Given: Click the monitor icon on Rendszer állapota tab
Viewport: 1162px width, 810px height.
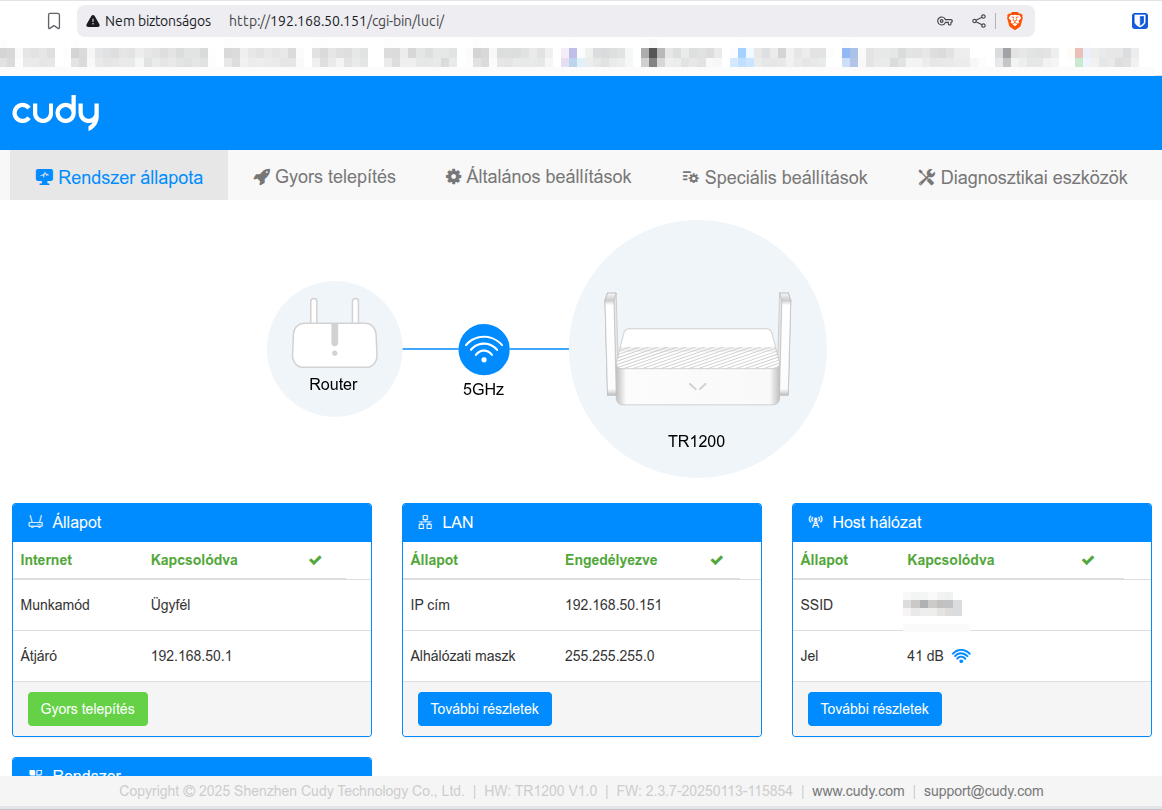Looking at the screenshot, I should [x=44, y=177].
